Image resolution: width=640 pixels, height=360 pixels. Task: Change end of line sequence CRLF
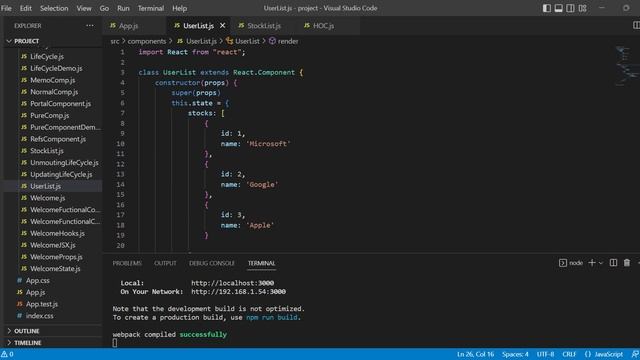[x=569, y=354]
